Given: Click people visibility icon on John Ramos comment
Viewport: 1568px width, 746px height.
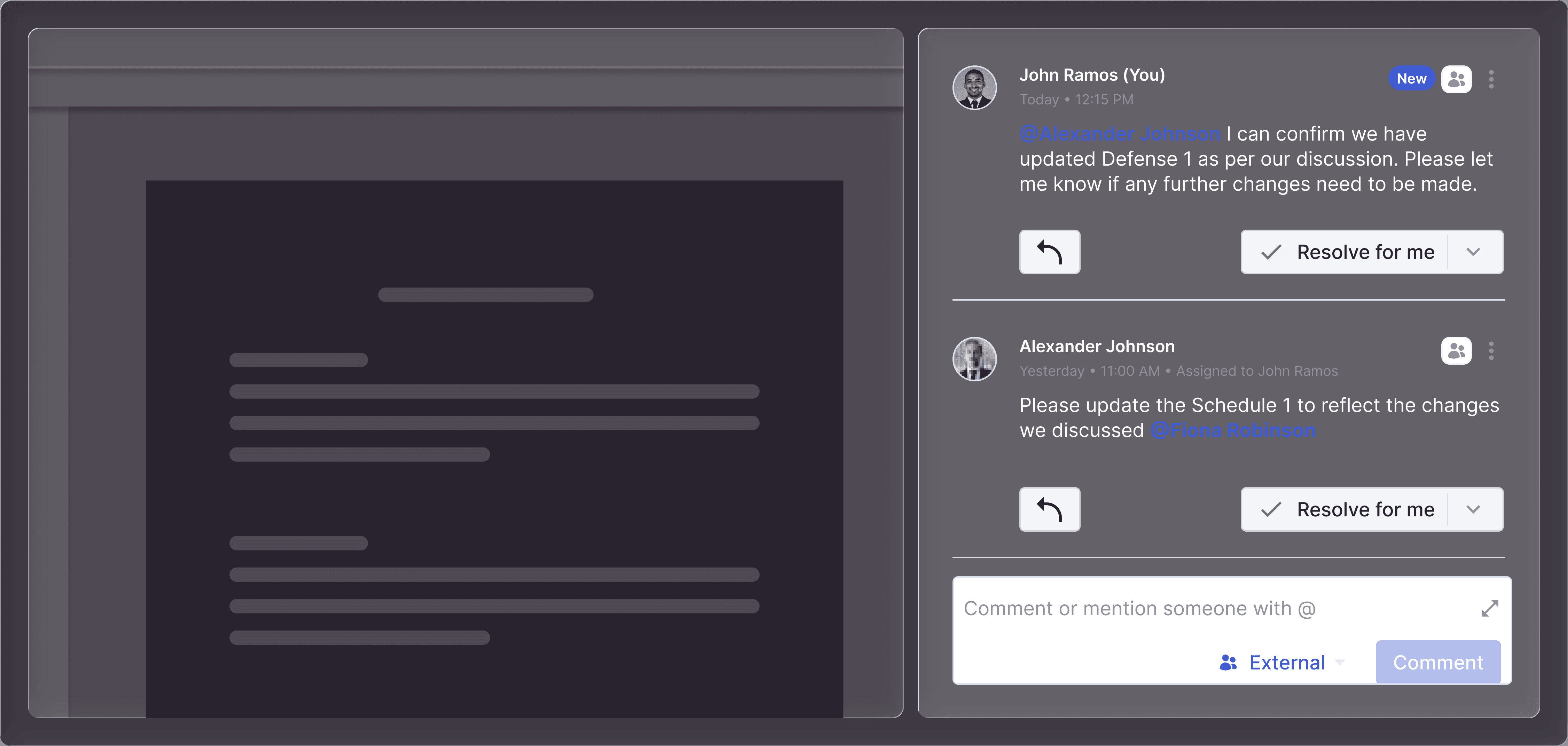Looking at the screenshot, I should tap(1456, 79).
